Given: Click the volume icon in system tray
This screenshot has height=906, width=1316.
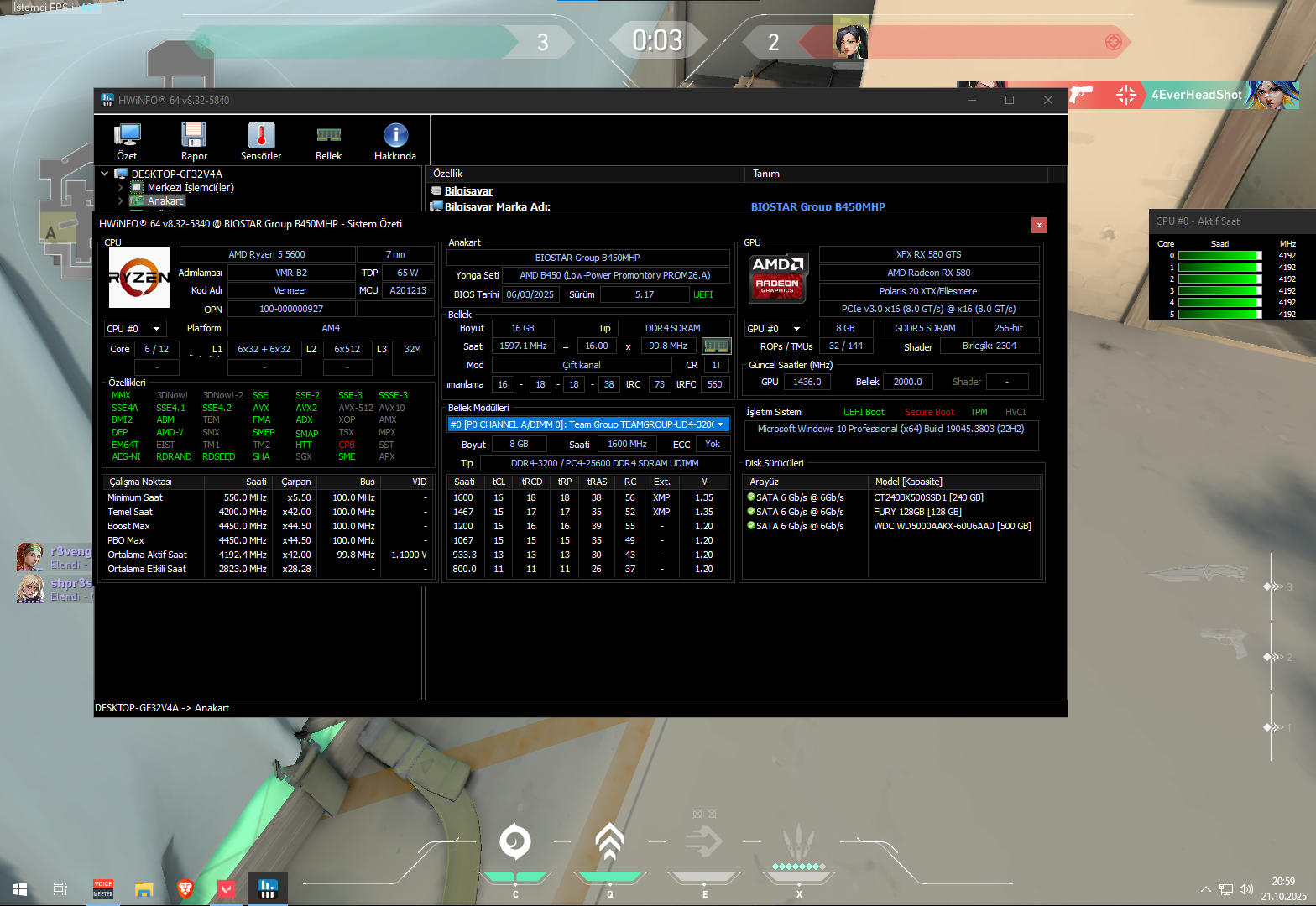Looking at the screenshot, I should 1245,889.
